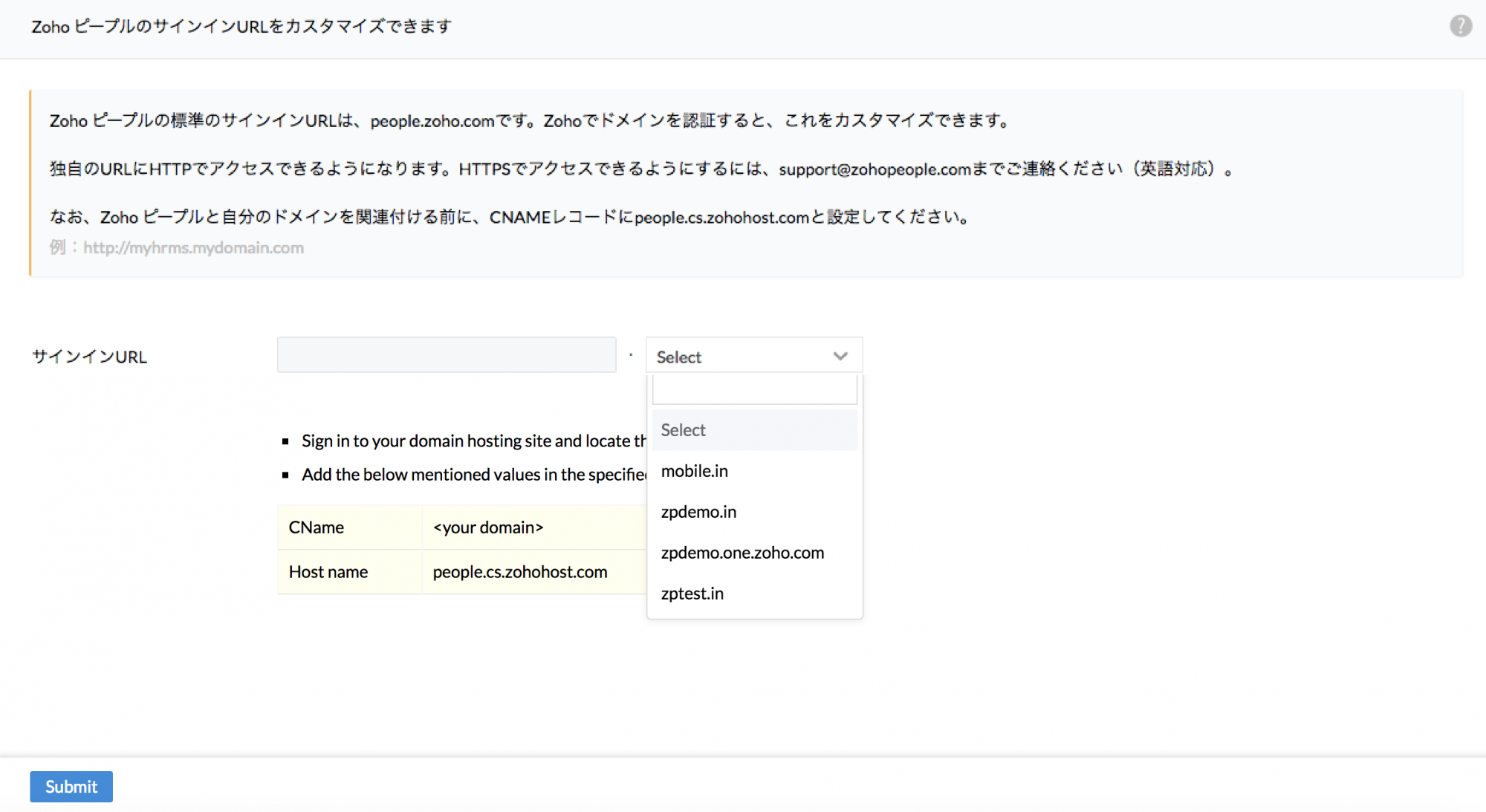The image size is (1486, 812).
Task: Click the dropdown search box
Action: (x=754, y=390)
